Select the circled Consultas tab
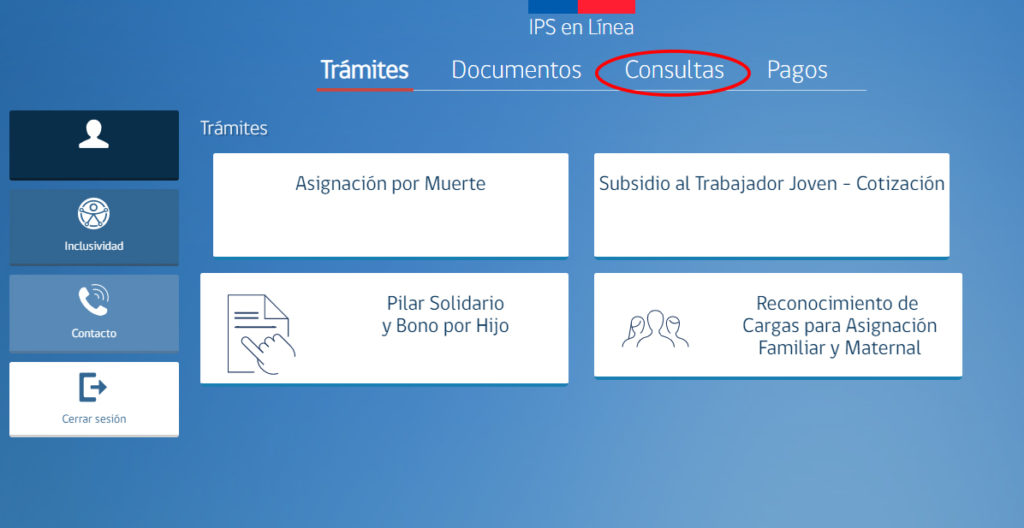Viewport: 1024px width, 528px height. pos(674,70)
